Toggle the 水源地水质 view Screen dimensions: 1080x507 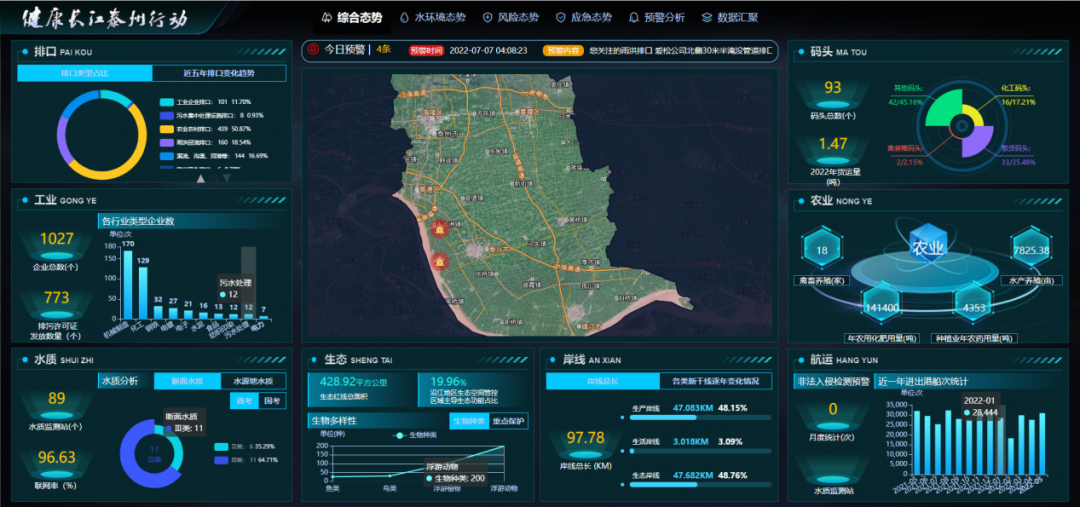(x=253, y=381)
